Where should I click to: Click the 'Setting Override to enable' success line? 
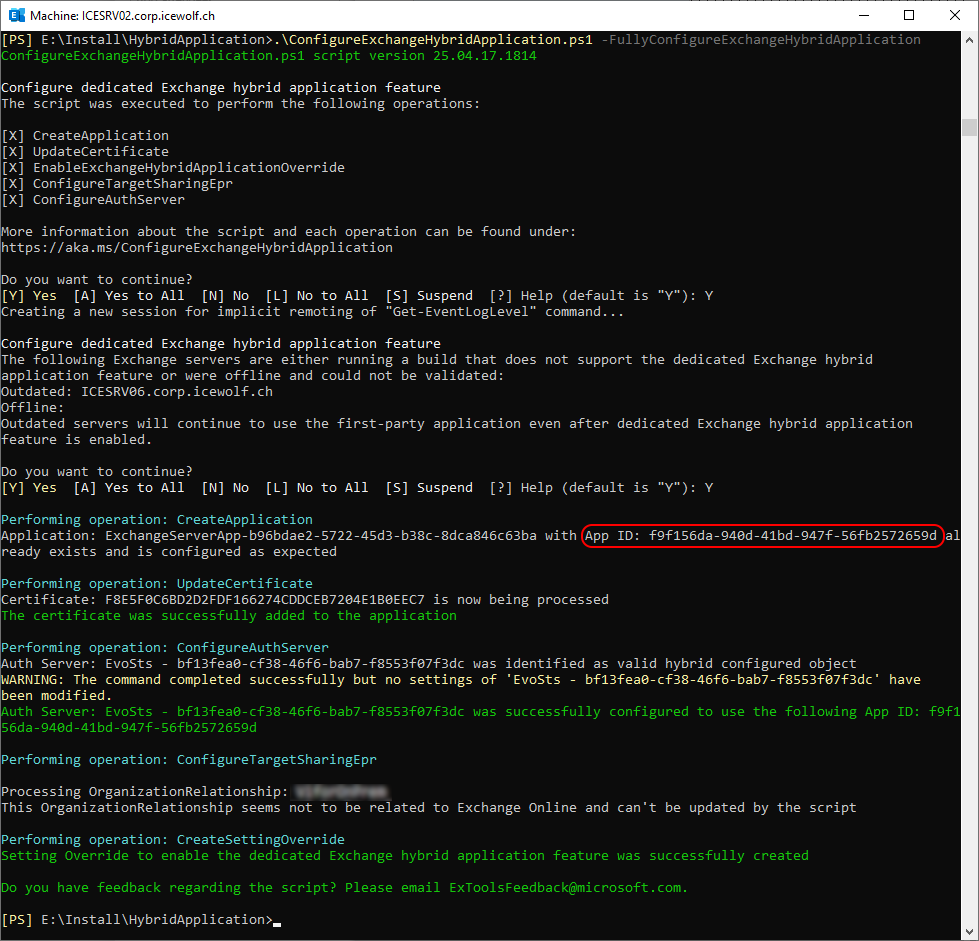pyautogui.click(x=405, y=855)
